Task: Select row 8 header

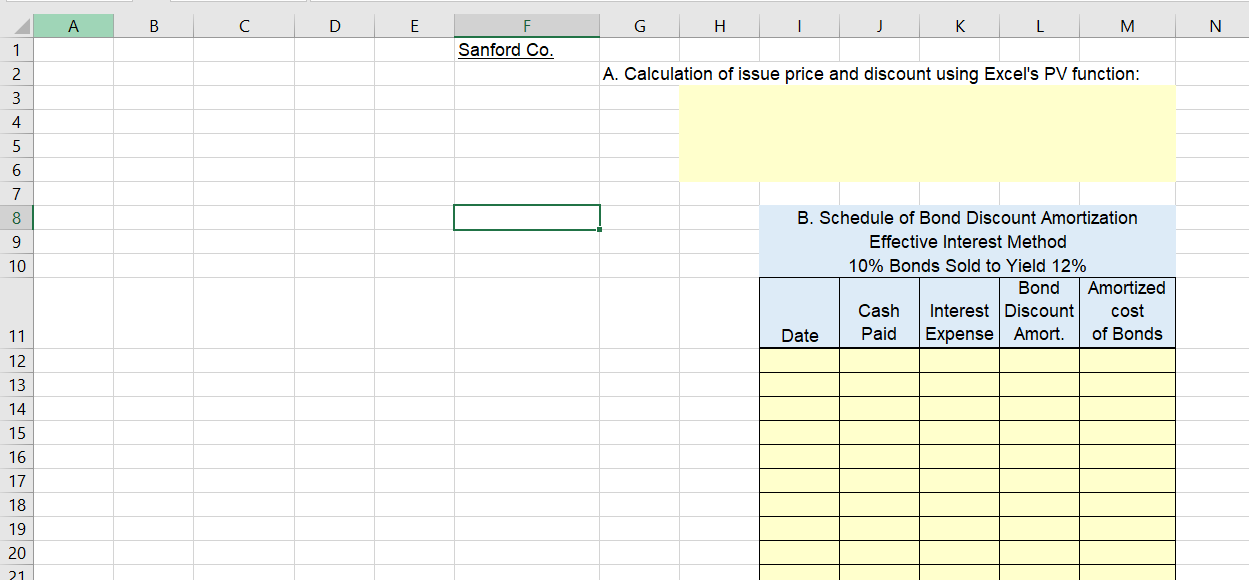Action: 17,218
